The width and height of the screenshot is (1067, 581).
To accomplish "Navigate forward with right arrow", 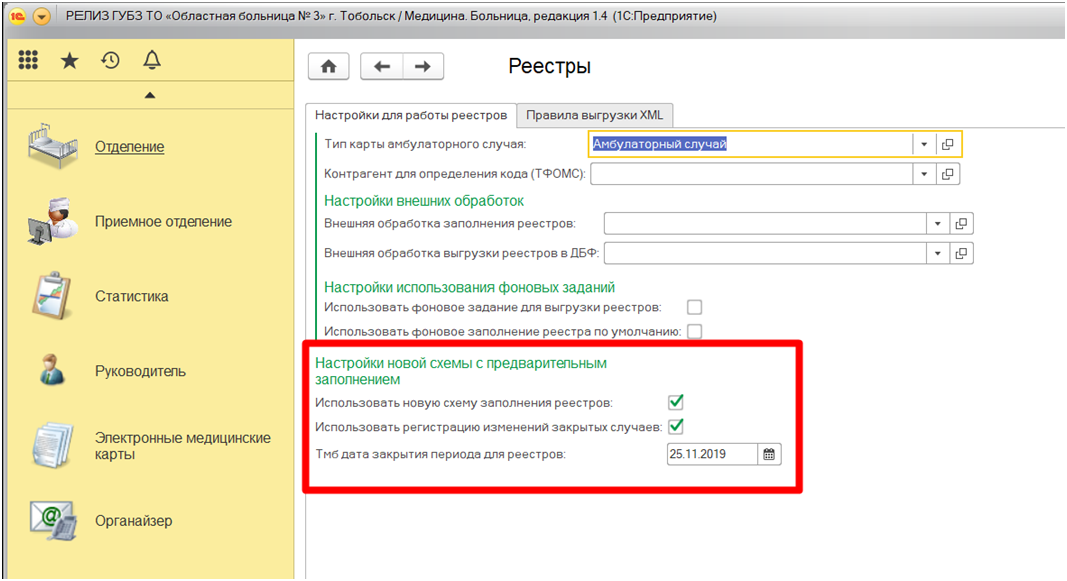I will tap(423, 66).
